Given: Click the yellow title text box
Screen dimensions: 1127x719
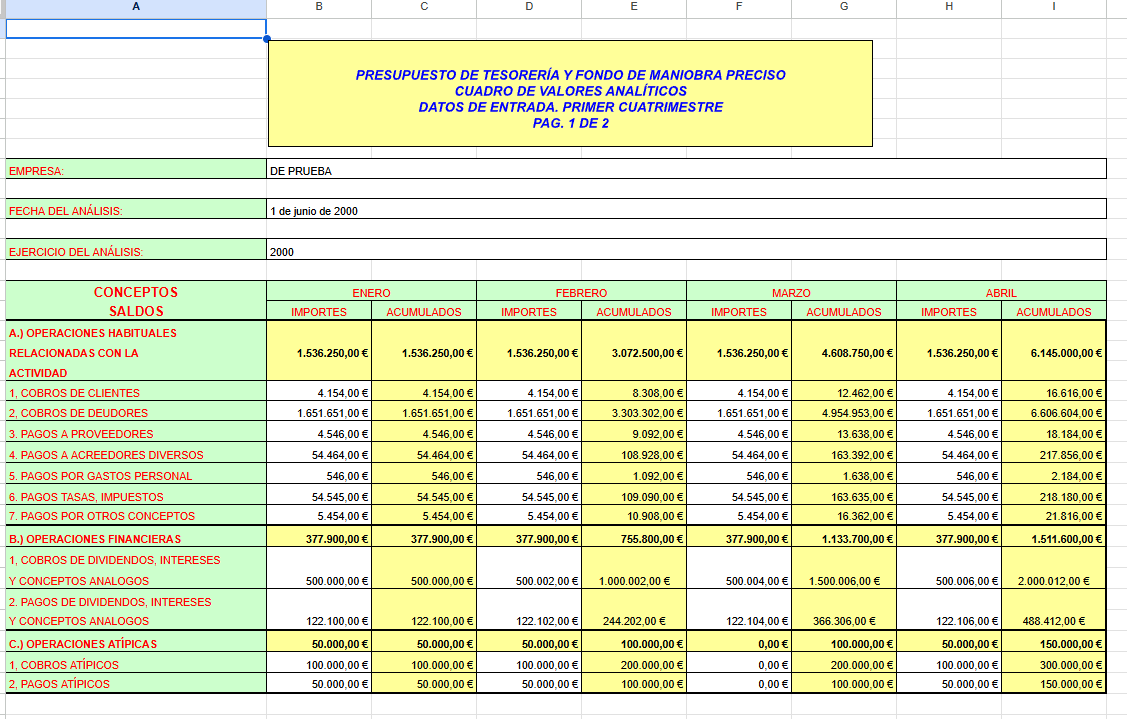Looking at the screenshot, I should pos(570,93).
